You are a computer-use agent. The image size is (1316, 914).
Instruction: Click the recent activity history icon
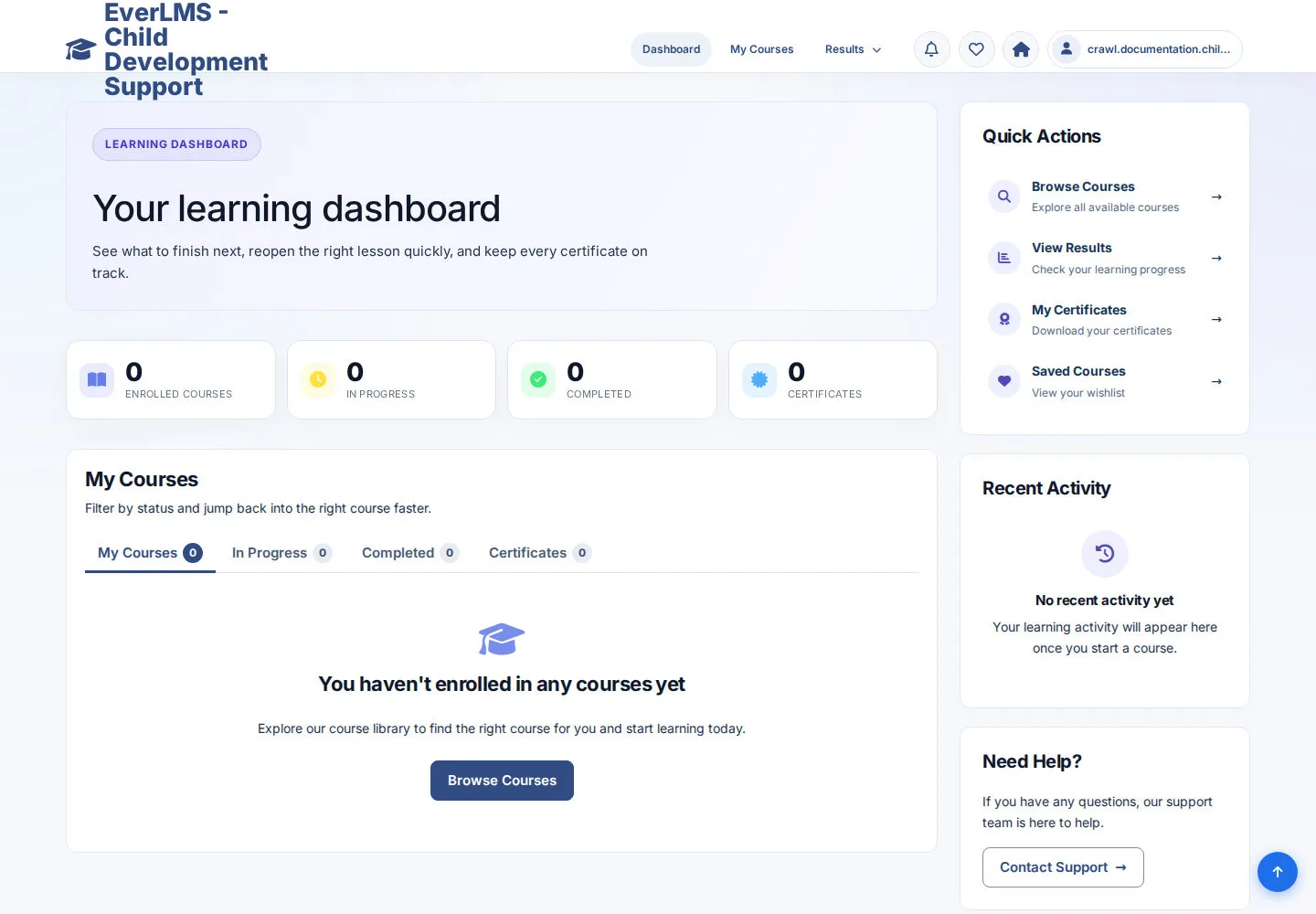[1105, 554]
